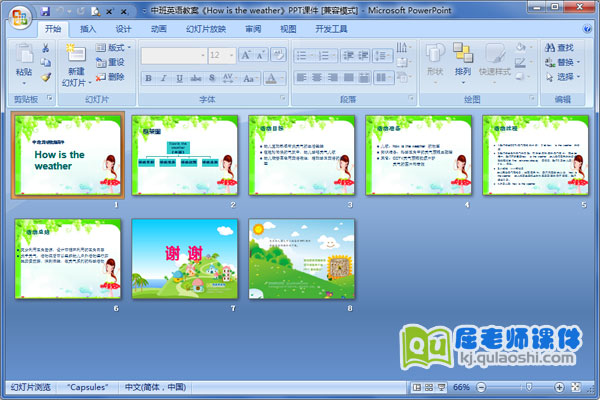Center align text
The height and width of the screenshot is (400, 600).
coord(317,78)
